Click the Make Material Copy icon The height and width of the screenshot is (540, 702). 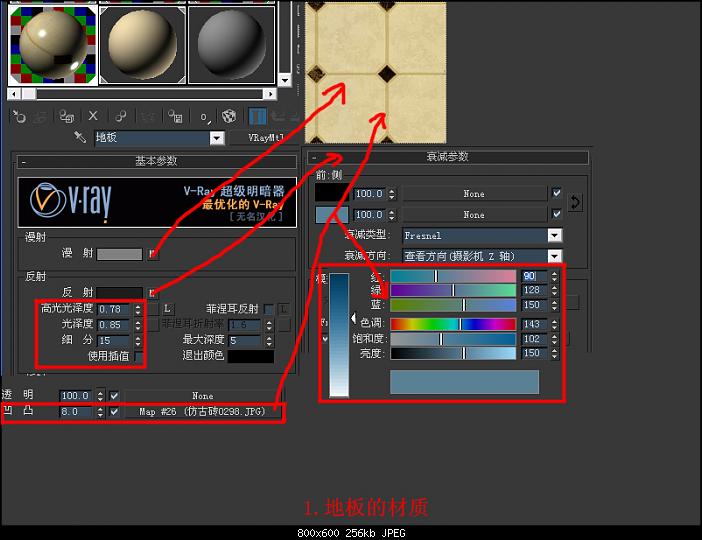120,116
